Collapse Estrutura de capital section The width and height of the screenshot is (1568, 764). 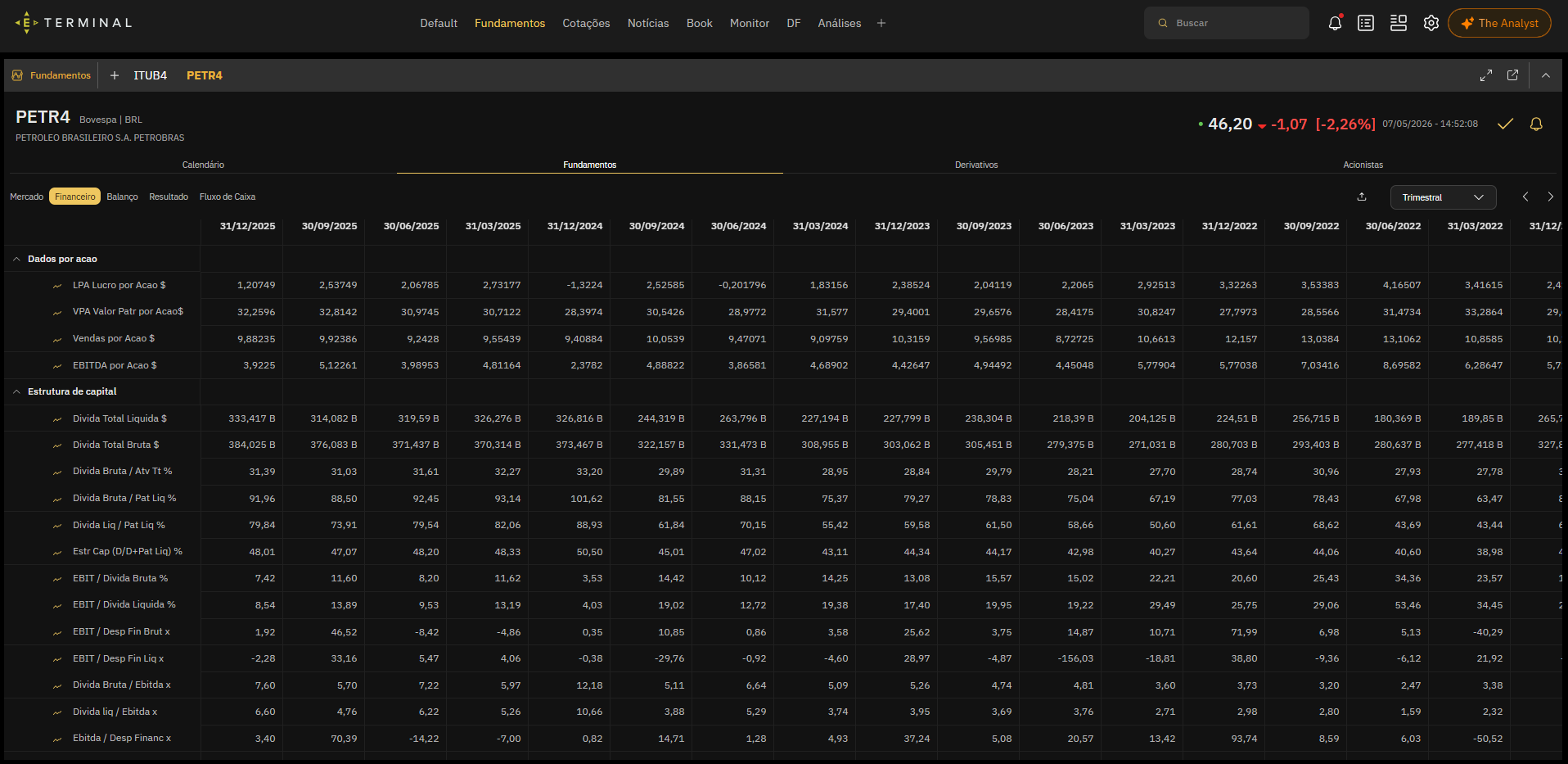pyautogui.click(x=16, y=391)
